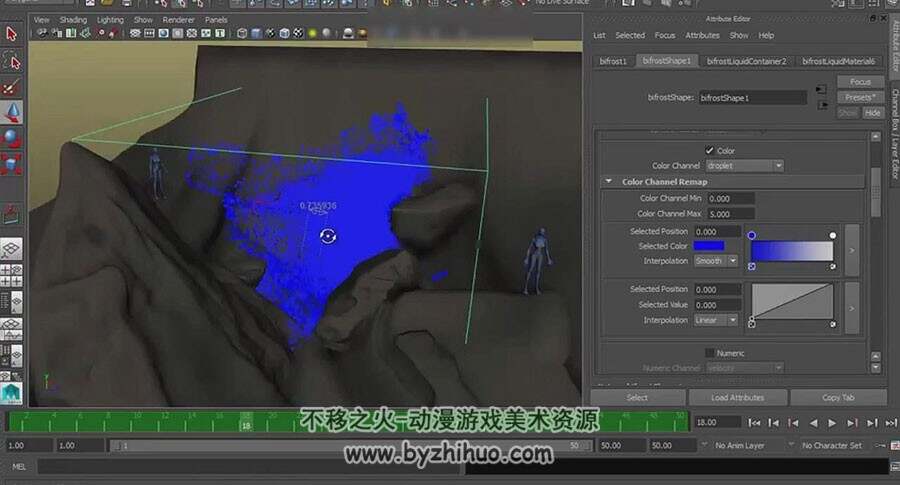Collapse the Color Channel Remap section

pyautogui.click(x=609, y=181)
